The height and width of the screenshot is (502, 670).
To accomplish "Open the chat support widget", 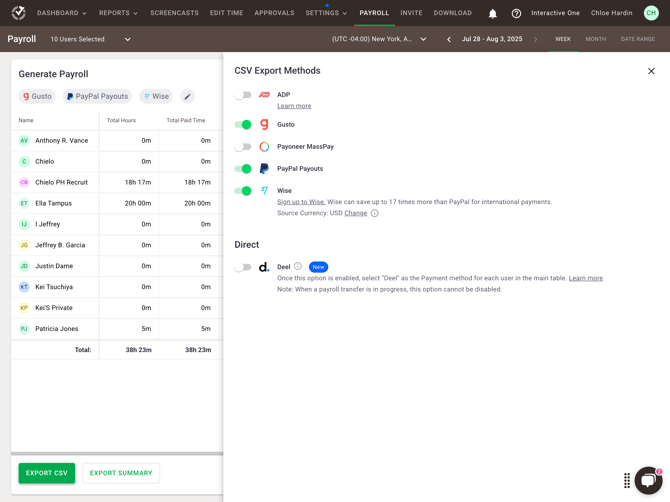I will [x=648, y=480].
